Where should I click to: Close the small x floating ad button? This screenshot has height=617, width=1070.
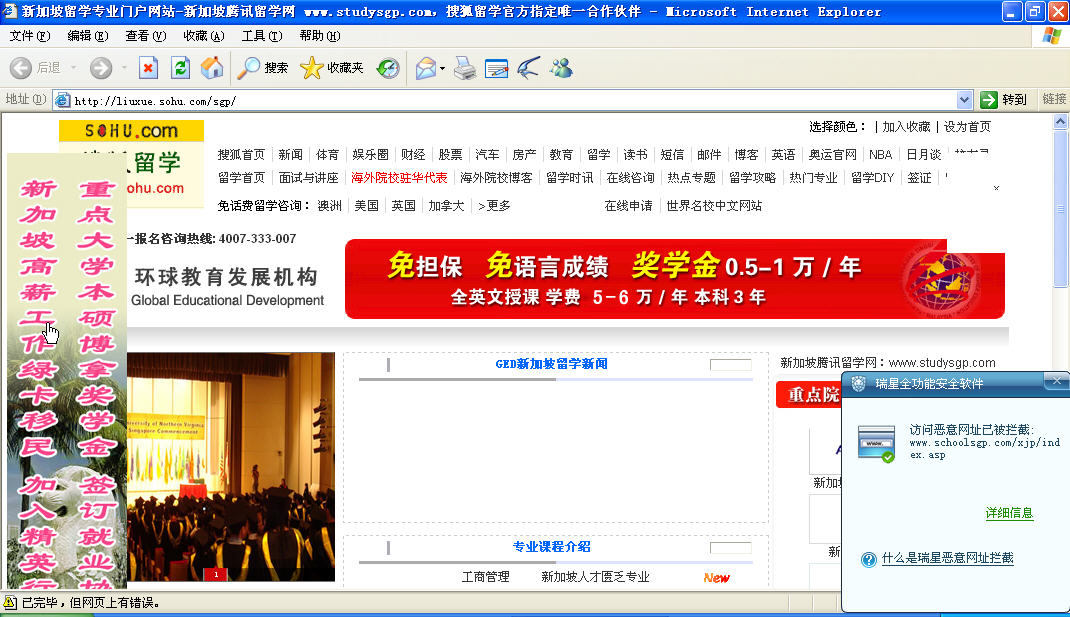(x=996, y=188)
